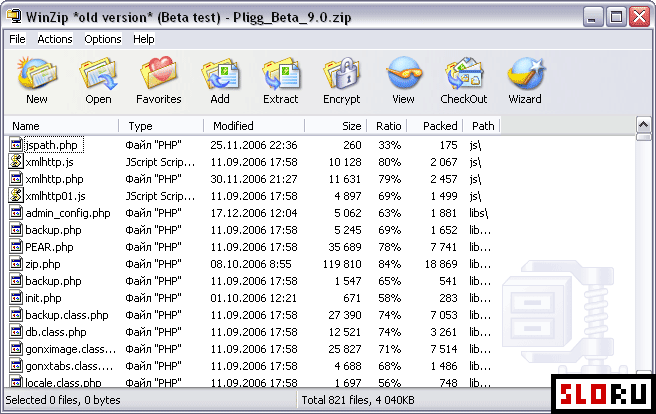The image size is (656, 414).
Task: Click the 35 689 size value
Action: click(x=345, y=247)
